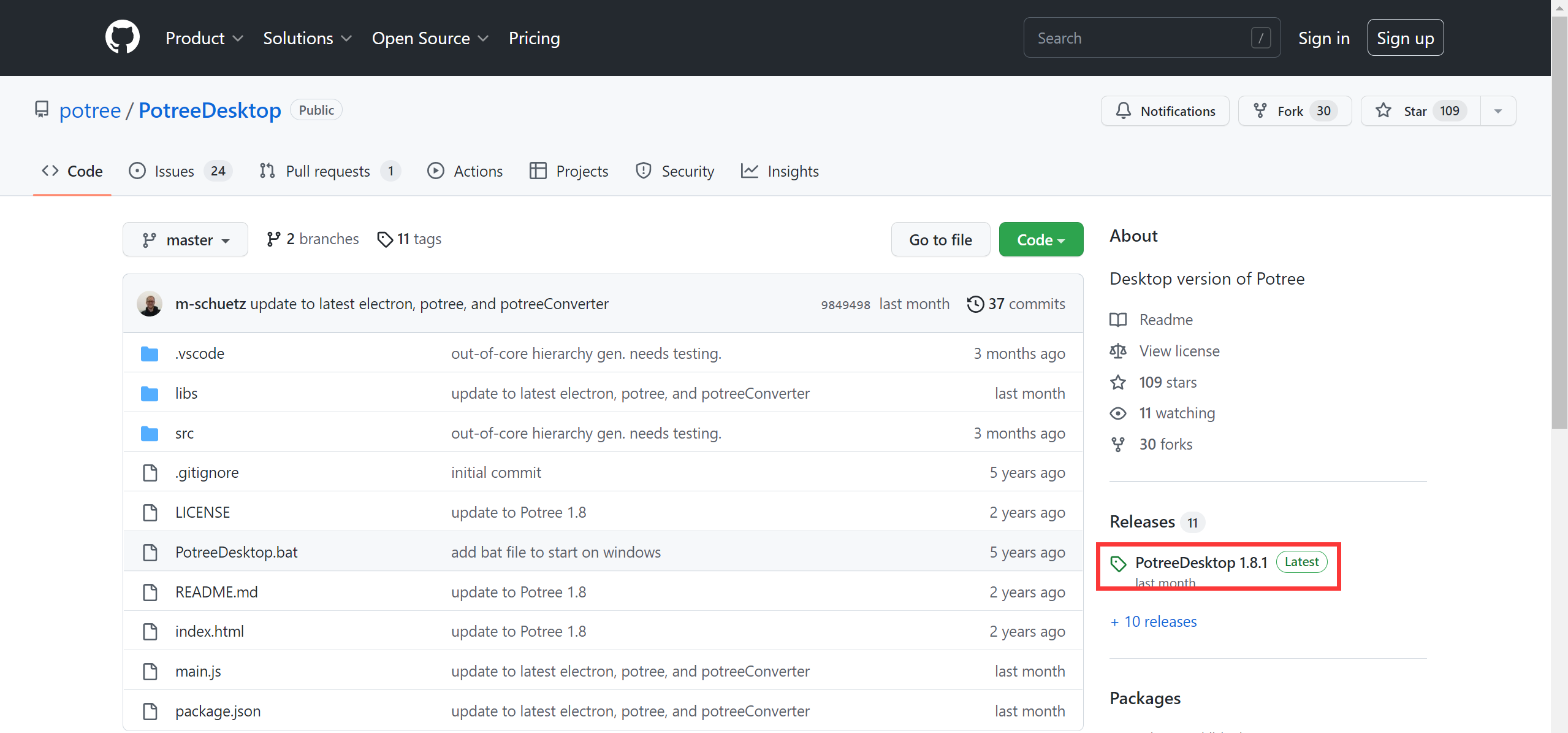Click m-schuetz avatar picture
Image resolution: width=1568 pixels, height=733 pixels.
coord(150,304)
